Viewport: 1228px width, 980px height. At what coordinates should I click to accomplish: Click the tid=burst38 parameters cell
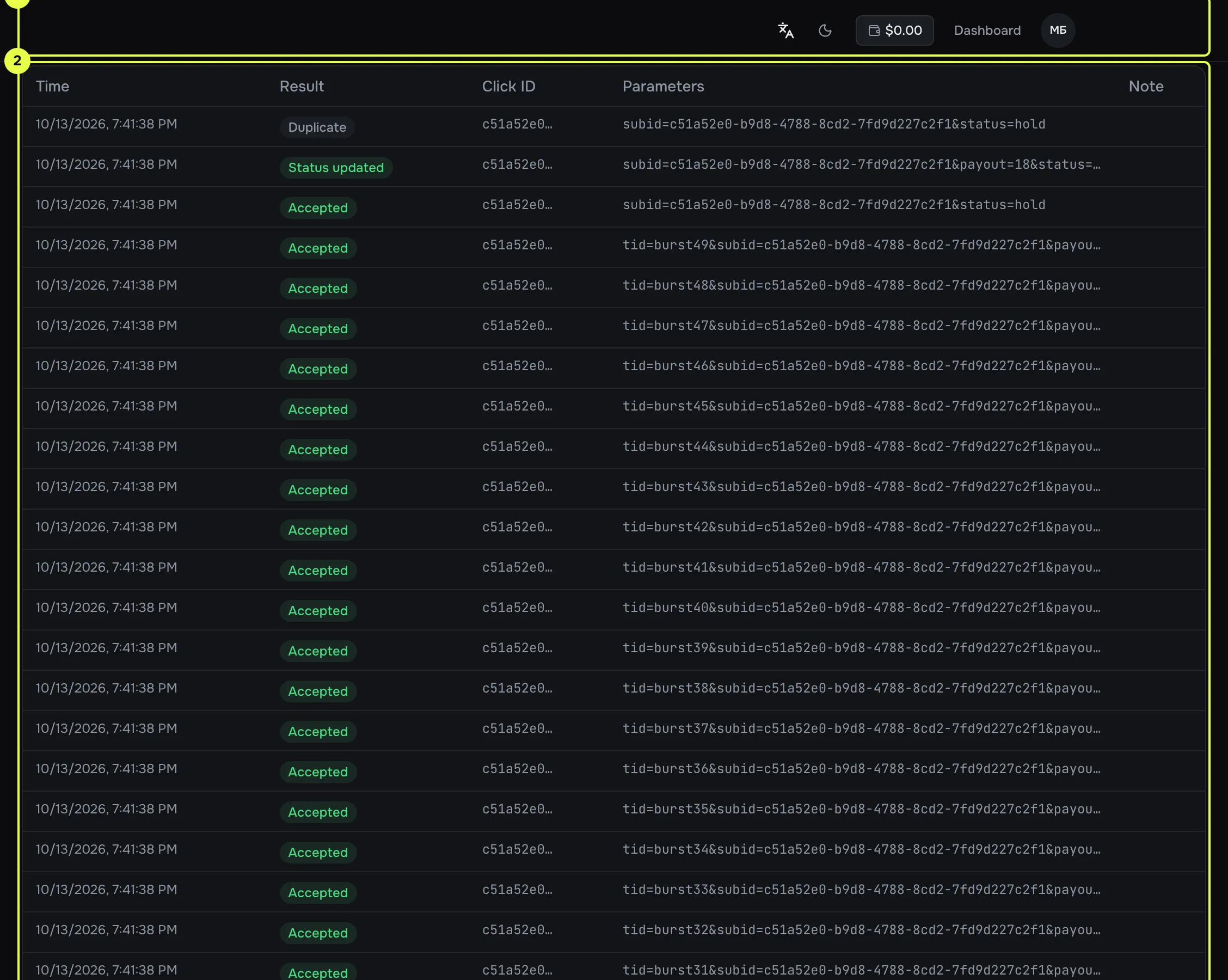coord(861,688)
